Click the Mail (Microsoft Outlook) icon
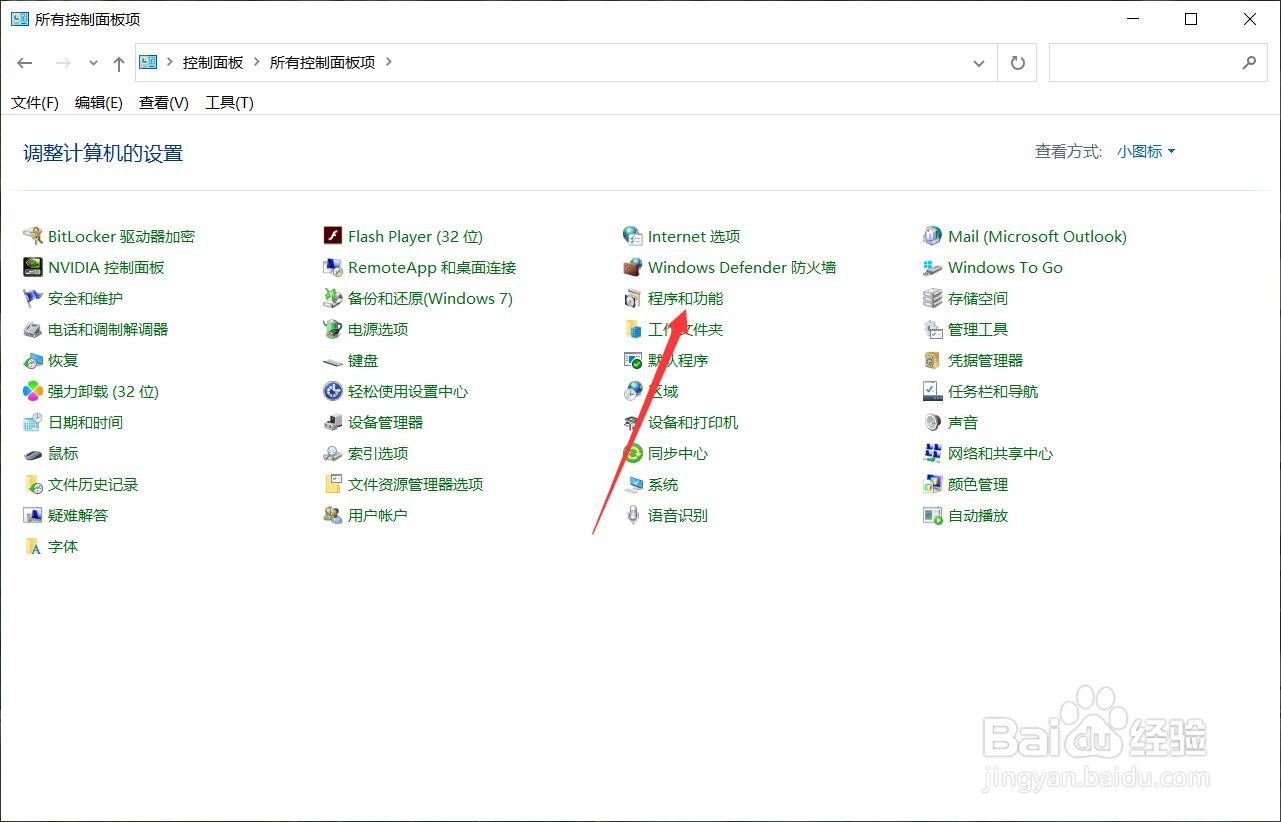Viewport: 1281px width, 822px height. [x=933, y=236]
